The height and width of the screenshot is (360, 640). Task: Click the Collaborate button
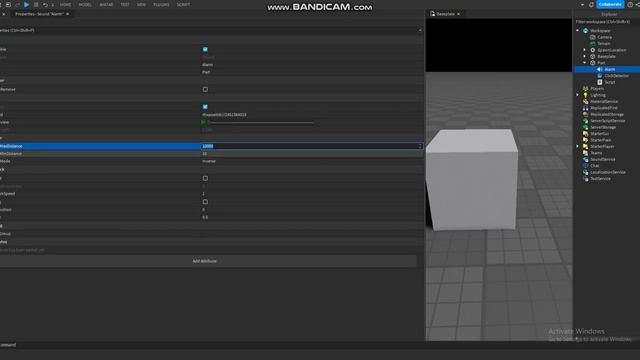(610, 4)
